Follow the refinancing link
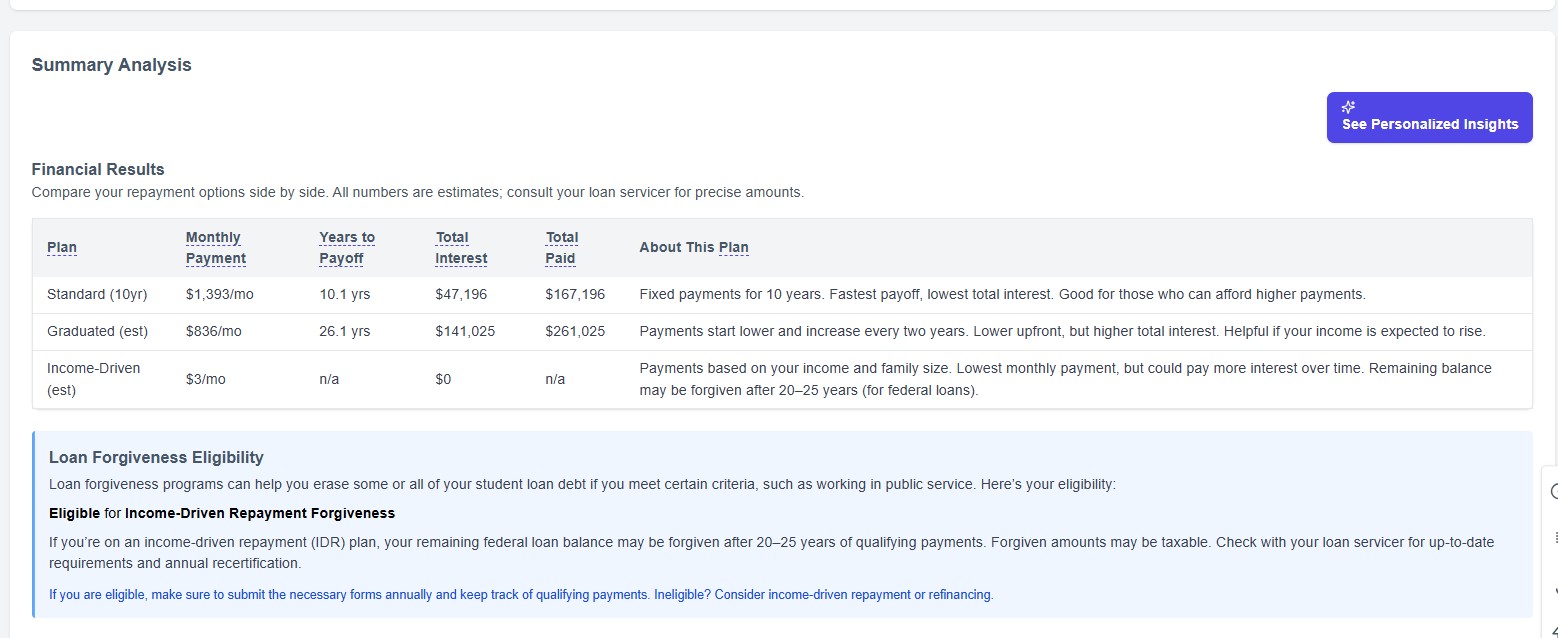Viewport: 1558px width, 638px height. point(960,594)
